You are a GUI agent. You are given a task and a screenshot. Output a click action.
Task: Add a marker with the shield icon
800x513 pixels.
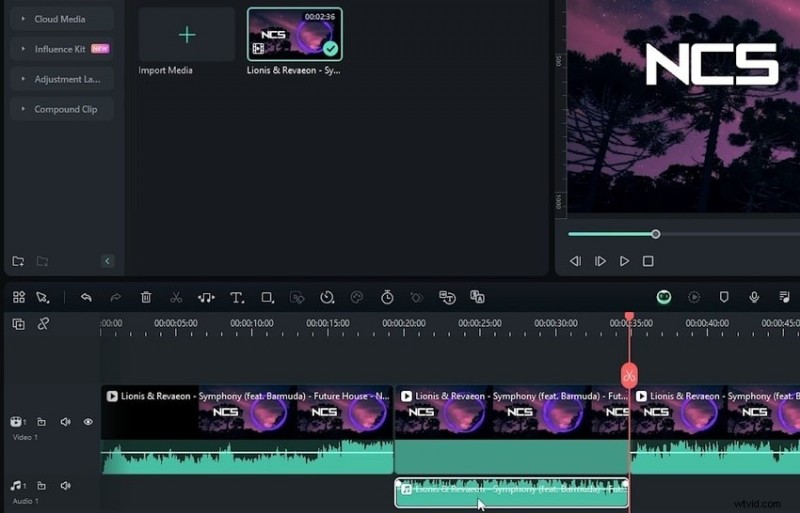[724, 297]
